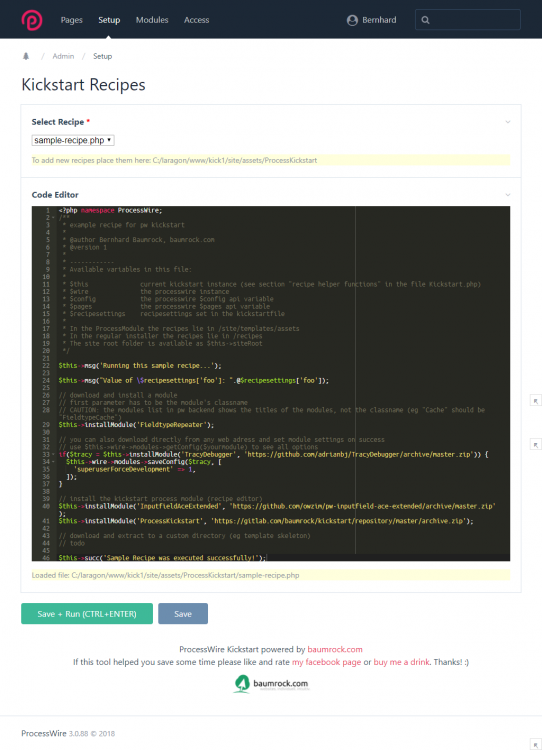
Task: Click the ProcessKickstart install line
Action: click(266, 521)
